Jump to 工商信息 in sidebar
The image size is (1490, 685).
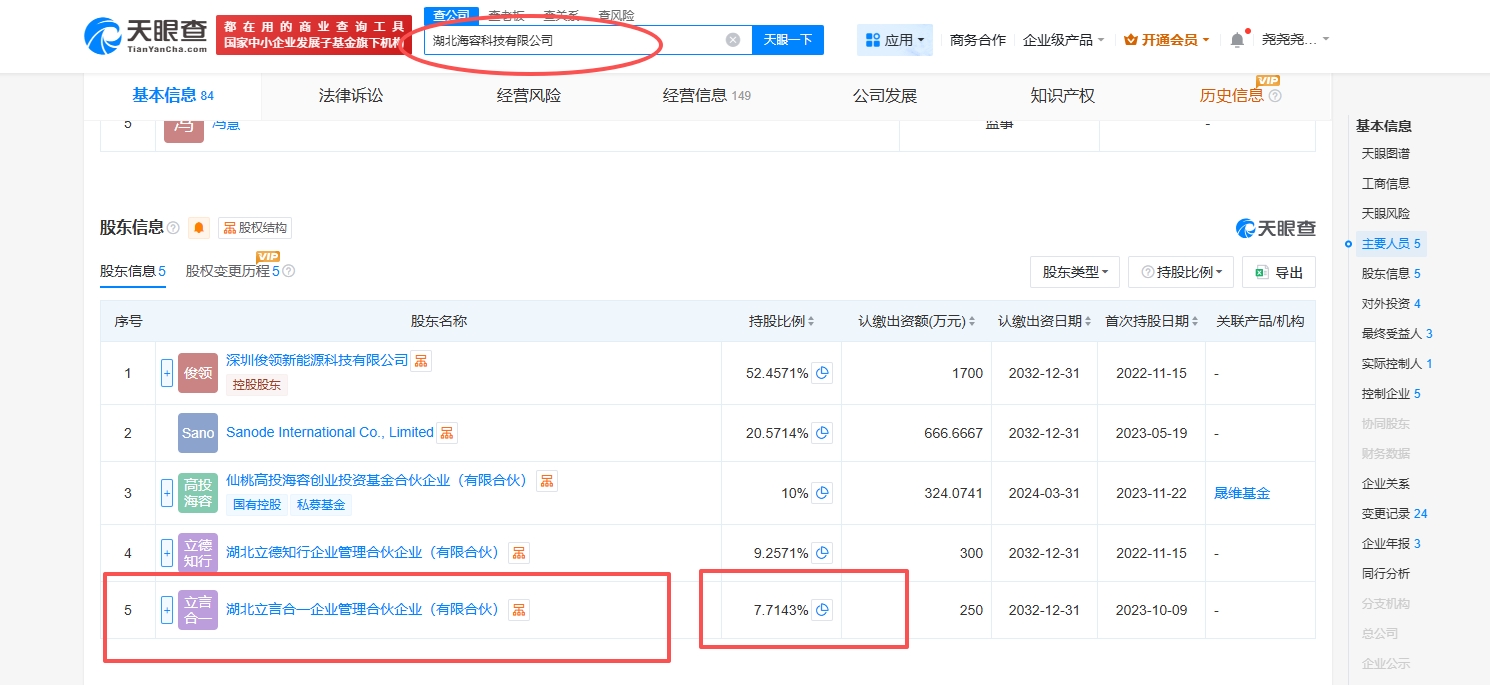tap(1386, 184)
